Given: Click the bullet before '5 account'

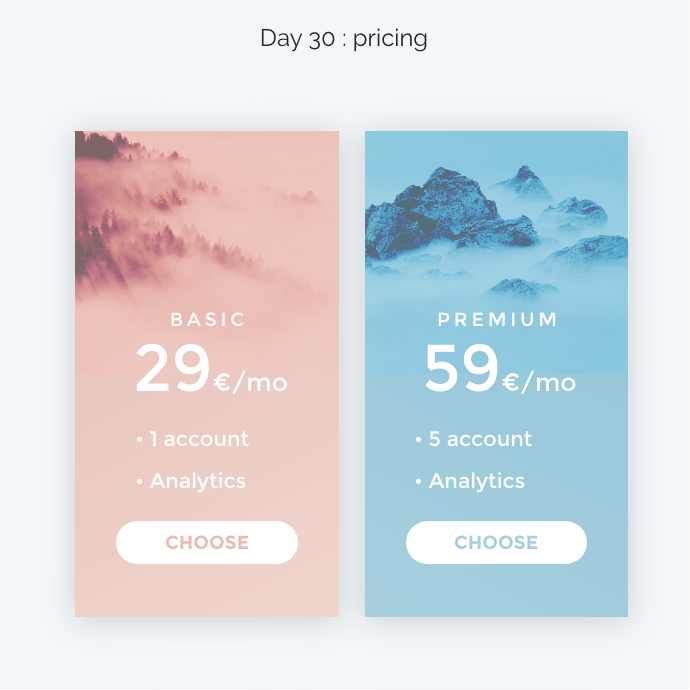Looking at the screenshot, I should pos(418,439).
